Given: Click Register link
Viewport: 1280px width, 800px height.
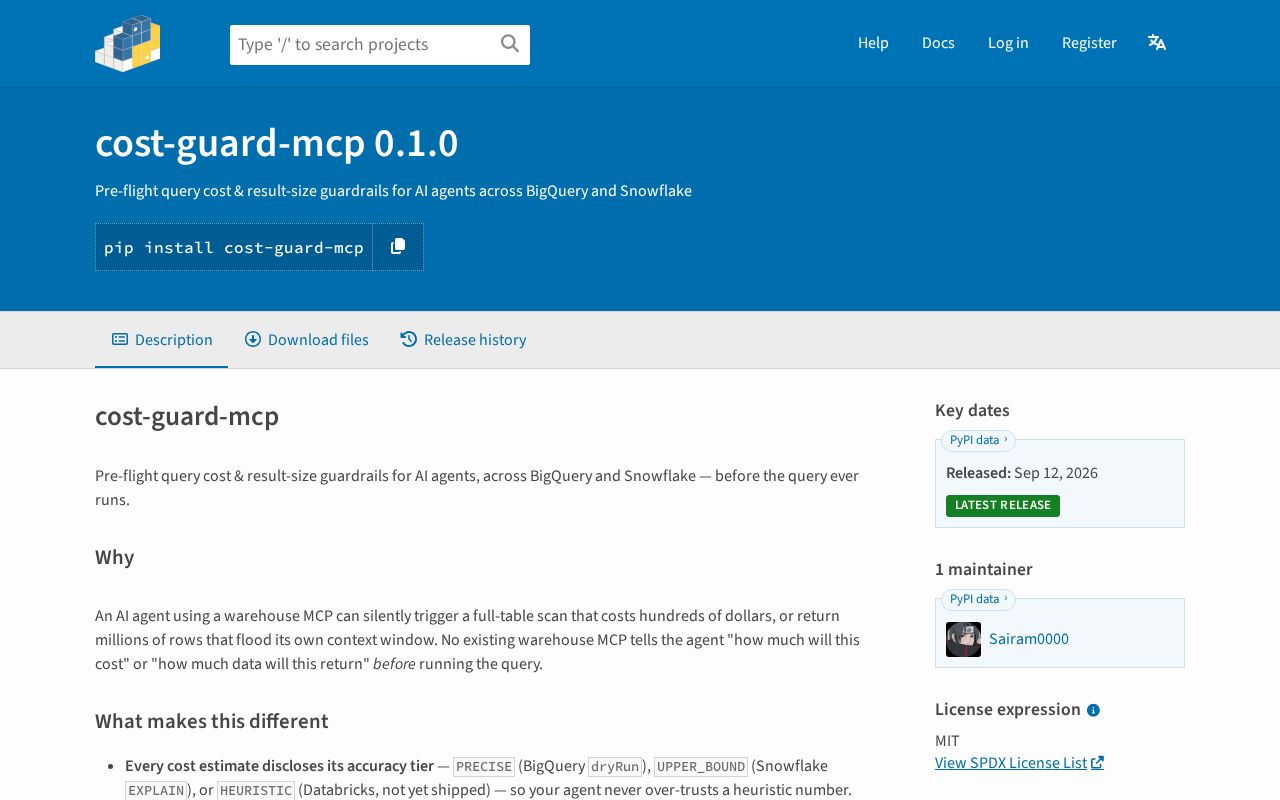Looking at the screenshot, I should coord(1089,42).
